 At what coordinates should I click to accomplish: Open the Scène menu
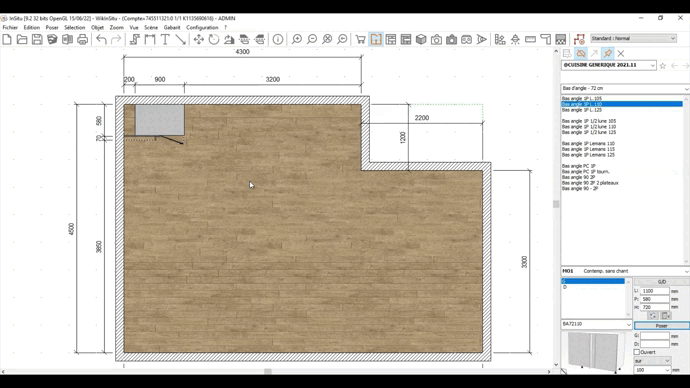pyautogui.click(x=151, y=27)
